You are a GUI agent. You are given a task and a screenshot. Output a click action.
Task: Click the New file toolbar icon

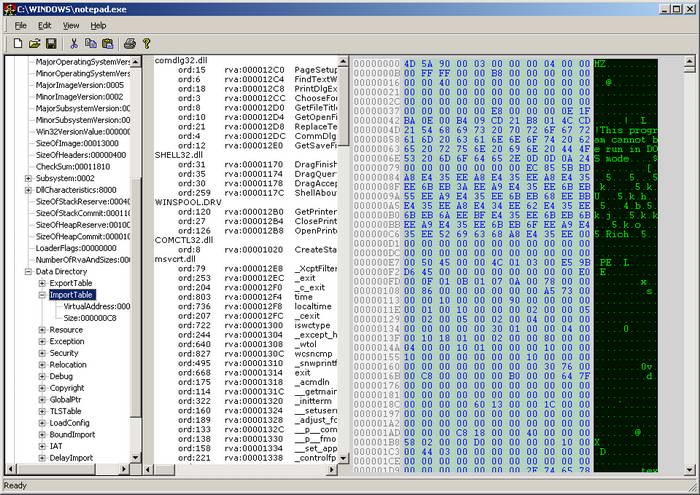pyautogui.click(x=17, y=43)
